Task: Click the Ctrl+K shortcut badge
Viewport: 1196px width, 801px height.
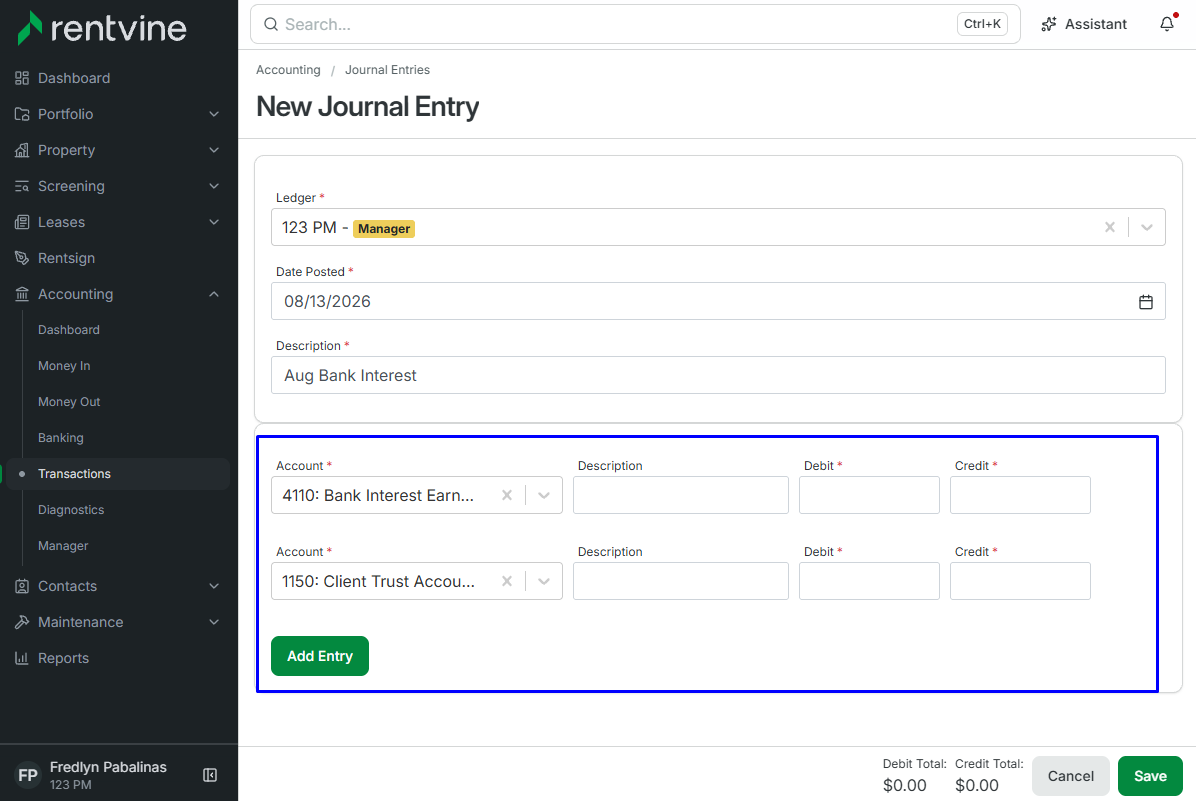Action: pyautogui.click(x=982, y=24)
